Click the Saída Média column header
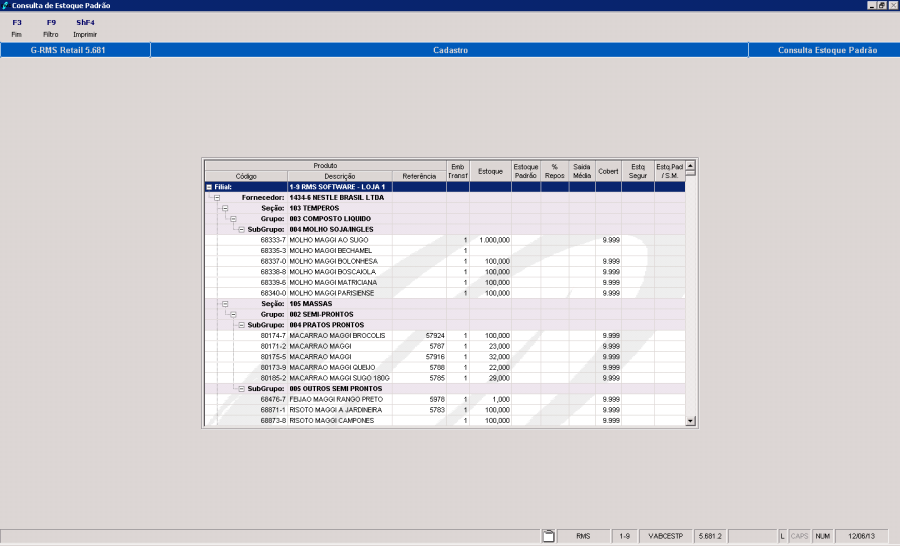 tap(582, 171)
